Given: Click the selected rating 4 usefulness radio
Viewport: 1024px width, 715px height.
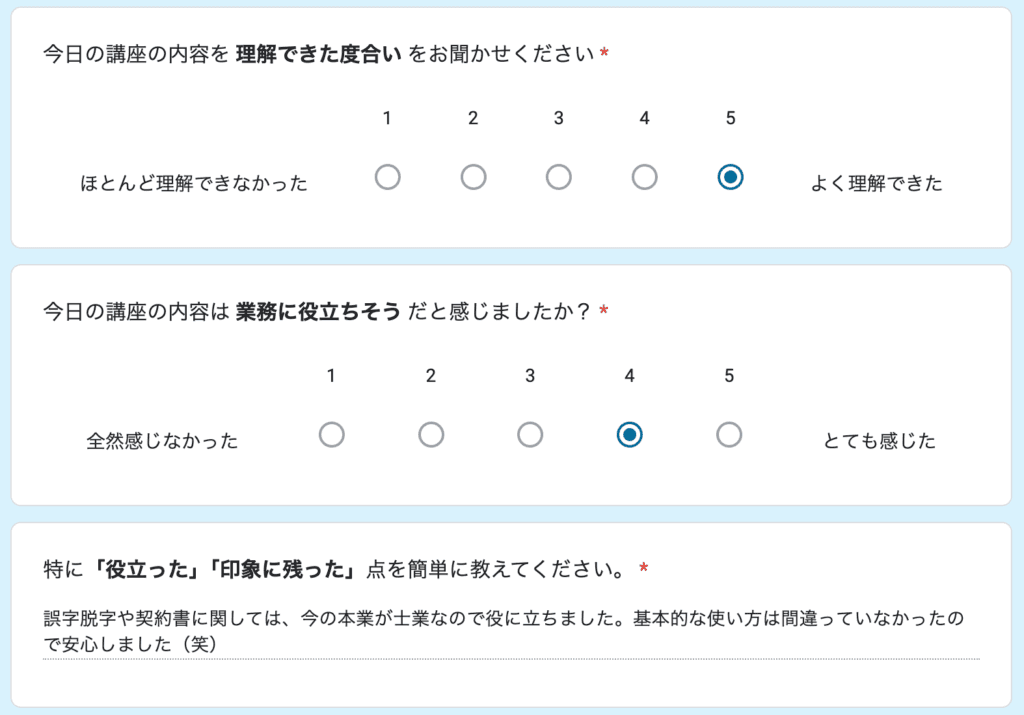Looking at the screenshot, I should point(629,435).
